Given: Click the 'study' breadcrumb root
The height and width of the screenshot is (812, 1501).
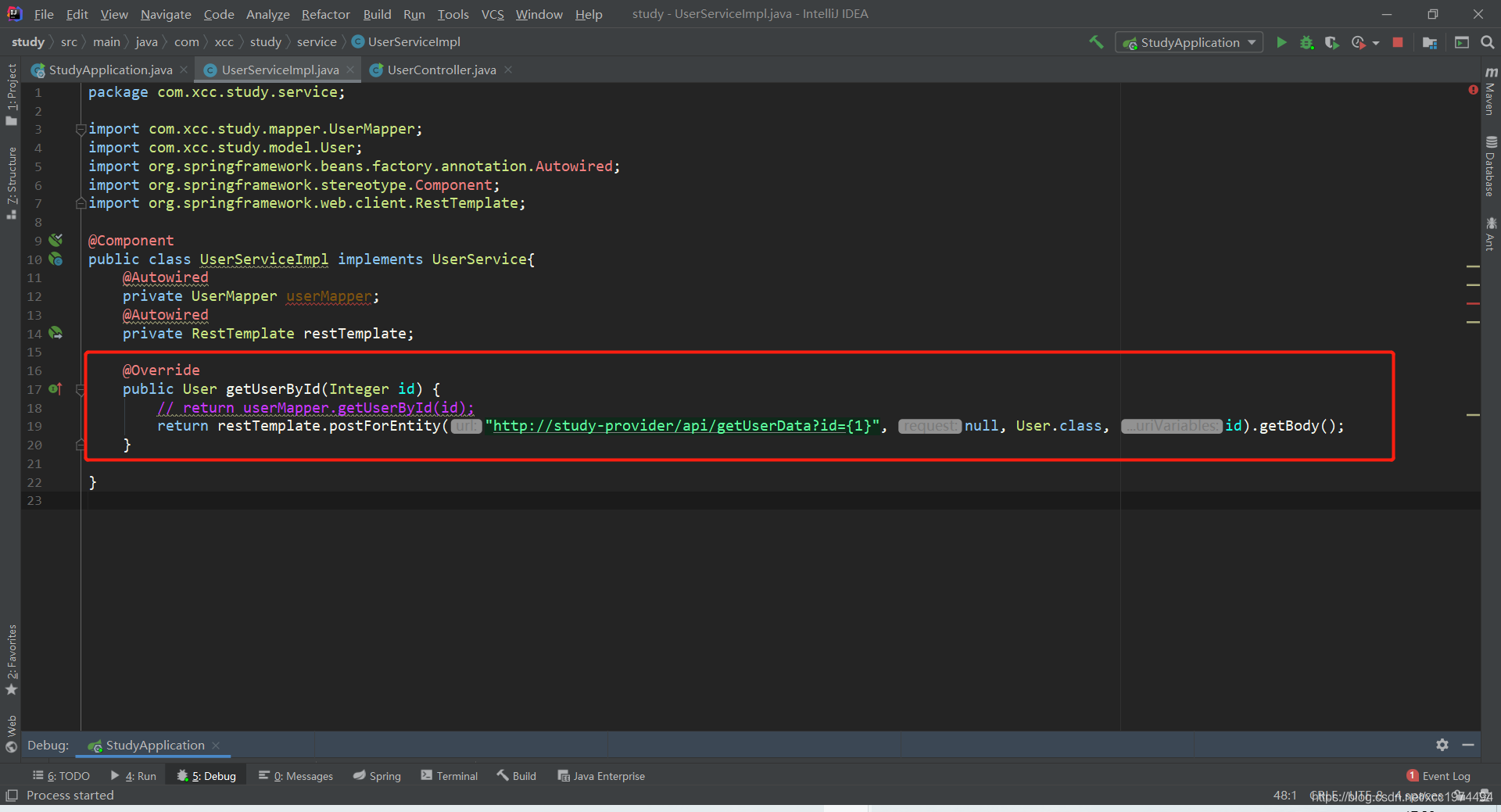Looking at the screenshot, I should click(27, 41).
